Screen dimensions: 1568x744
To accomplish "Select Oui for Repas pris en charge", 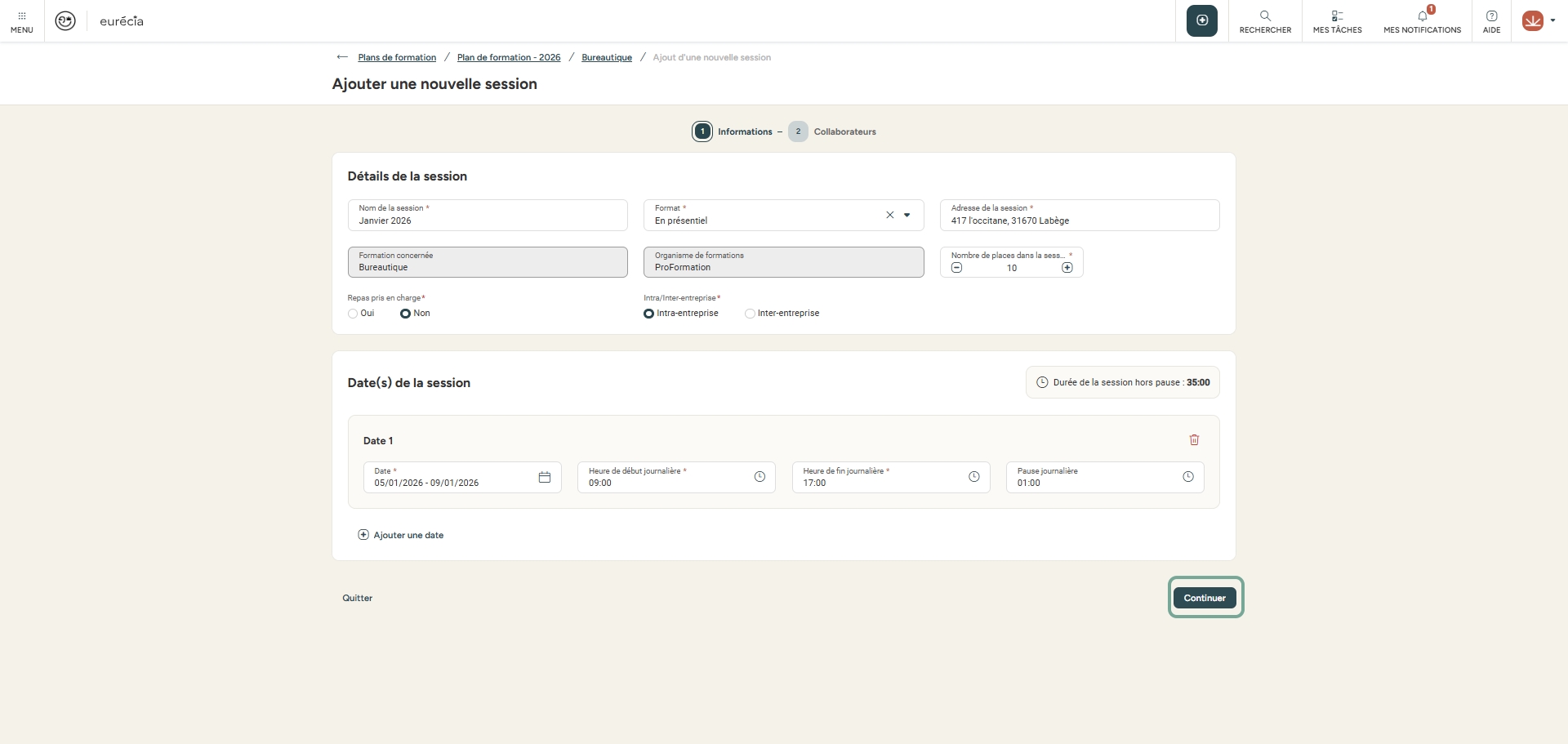I will [353, 314].
